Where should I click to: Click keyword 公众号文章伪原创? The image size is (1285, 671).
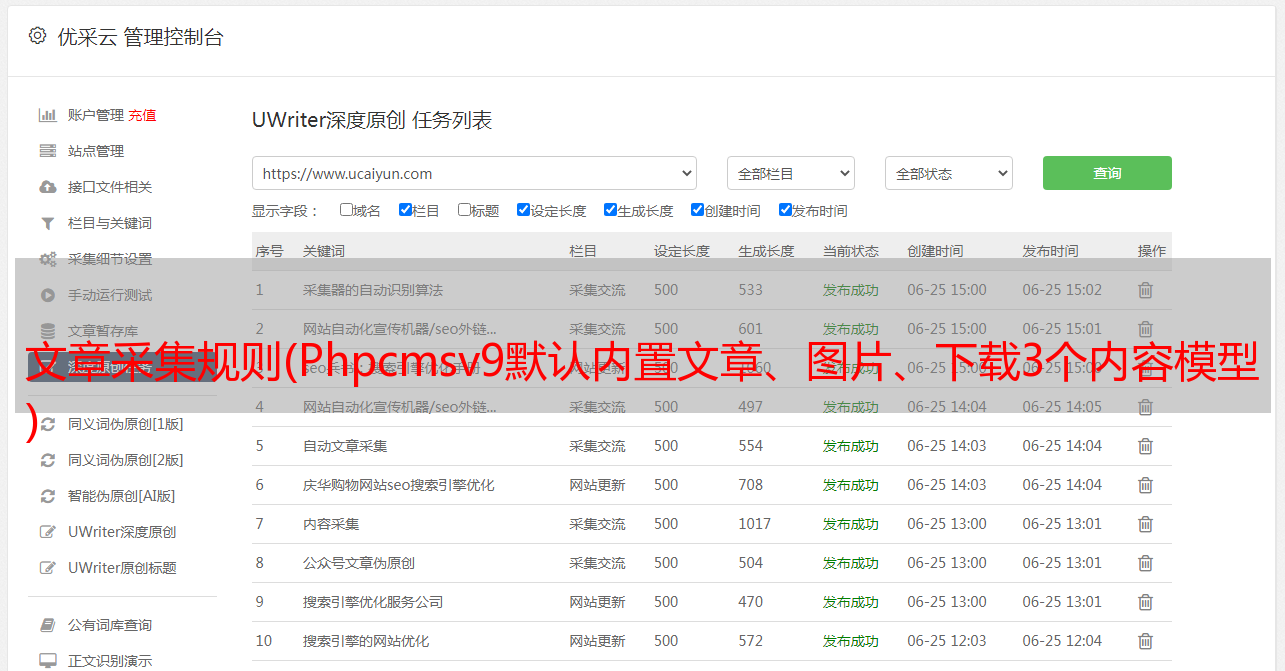click(359, 563)
